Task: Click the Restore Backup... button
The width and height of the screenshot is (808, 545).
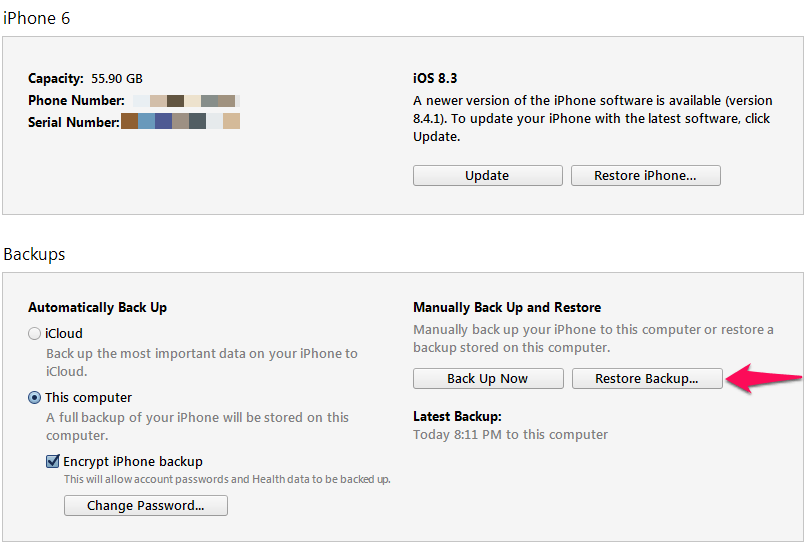Action: point(647,379)
